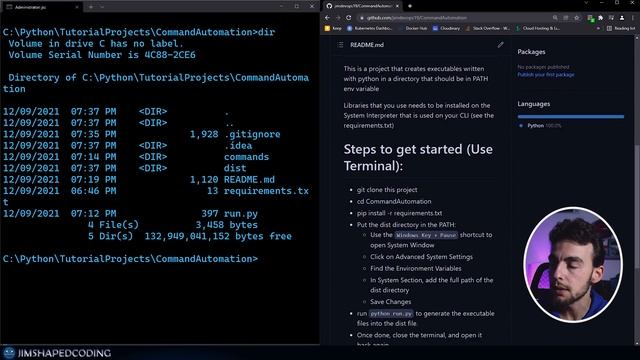Click 'pip install -r requirements.txt' step
The image size is (640, 360).
400,213
